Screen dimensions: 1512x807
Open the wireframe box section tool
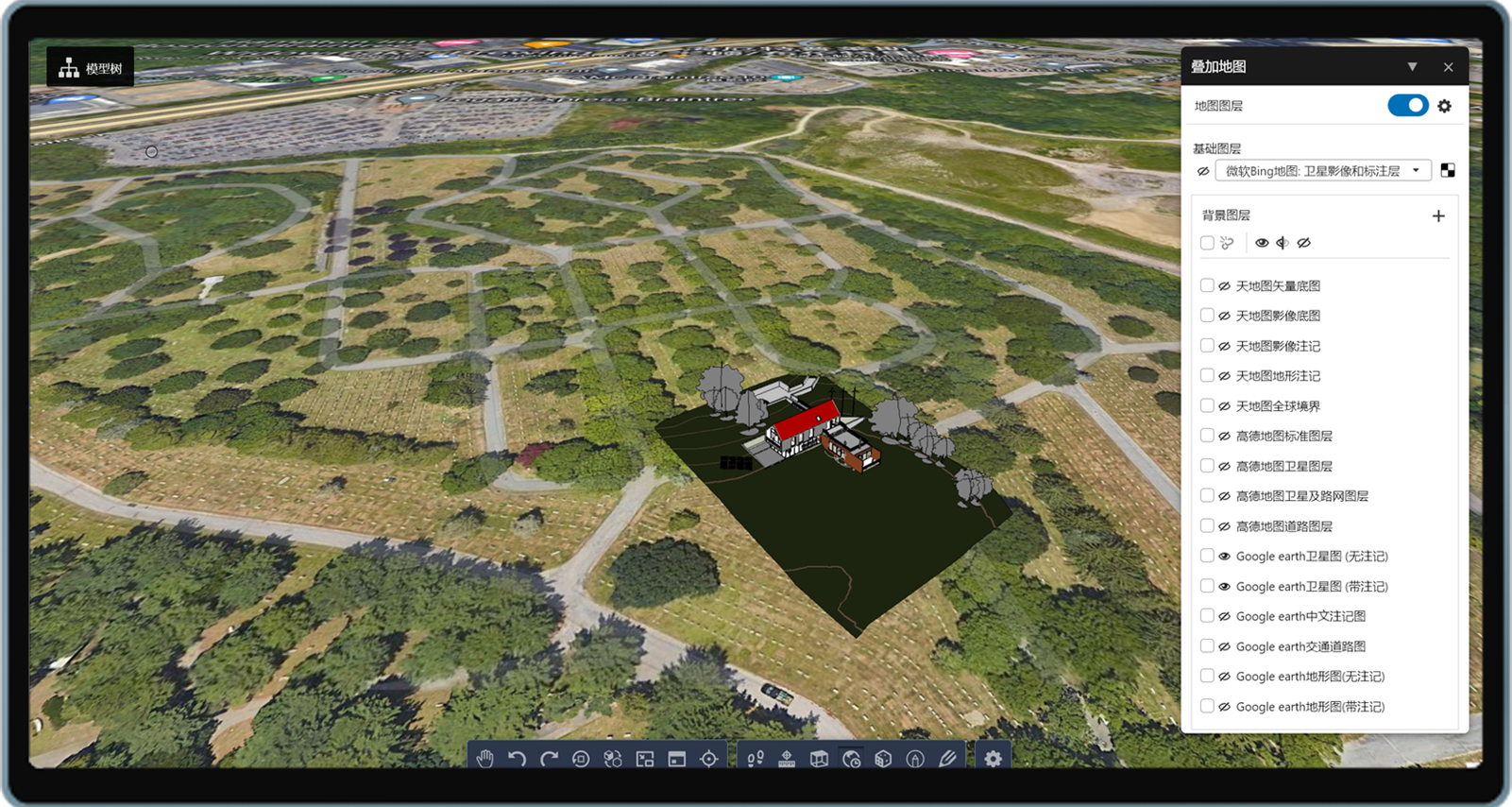819,759
